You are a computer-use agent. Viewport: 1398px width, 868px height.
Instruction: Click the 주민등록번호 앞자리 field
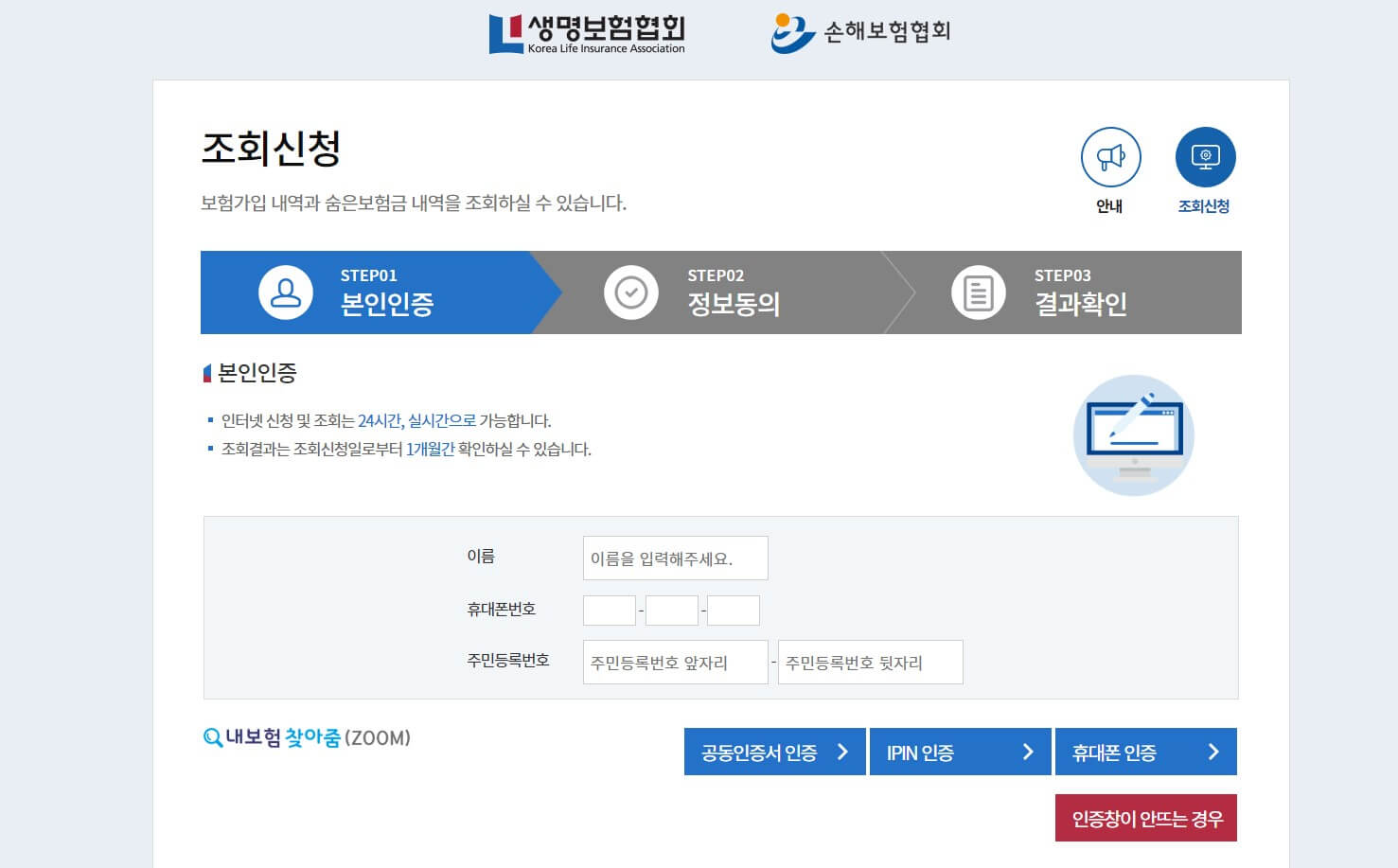[x=675, y=662]
